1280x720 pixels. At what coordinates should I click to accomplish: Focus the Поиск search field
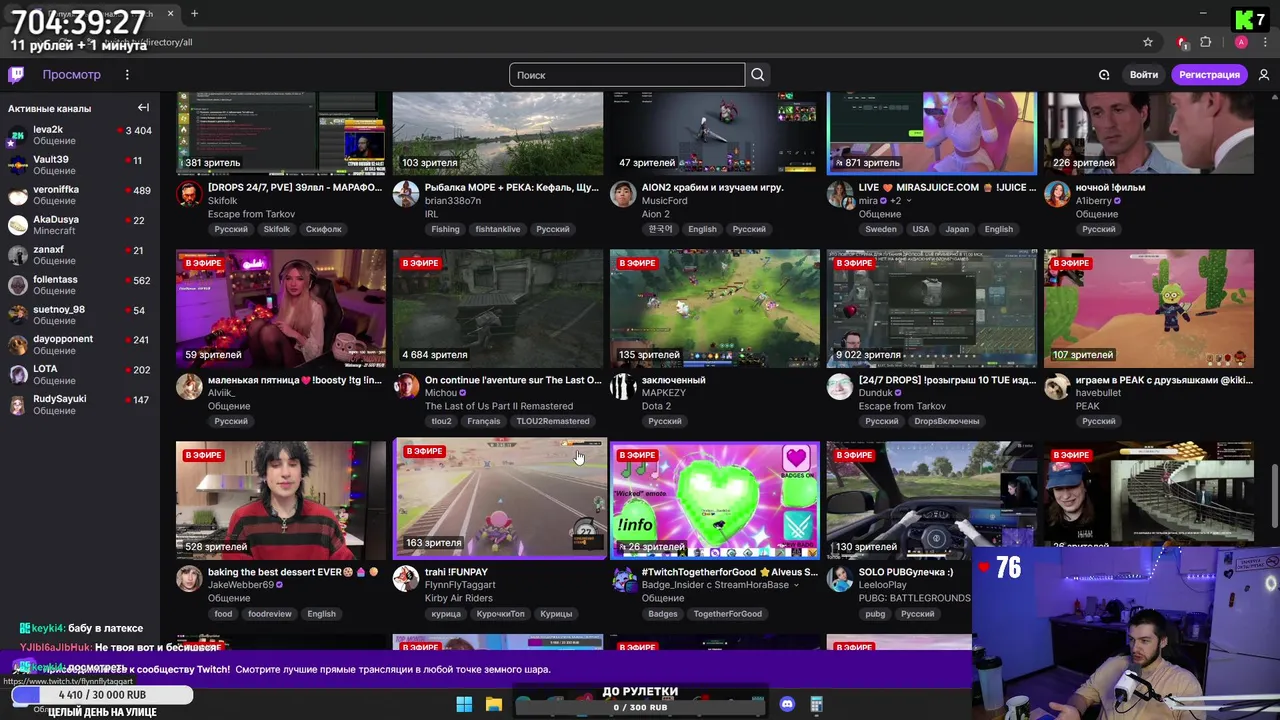point(627,75)
